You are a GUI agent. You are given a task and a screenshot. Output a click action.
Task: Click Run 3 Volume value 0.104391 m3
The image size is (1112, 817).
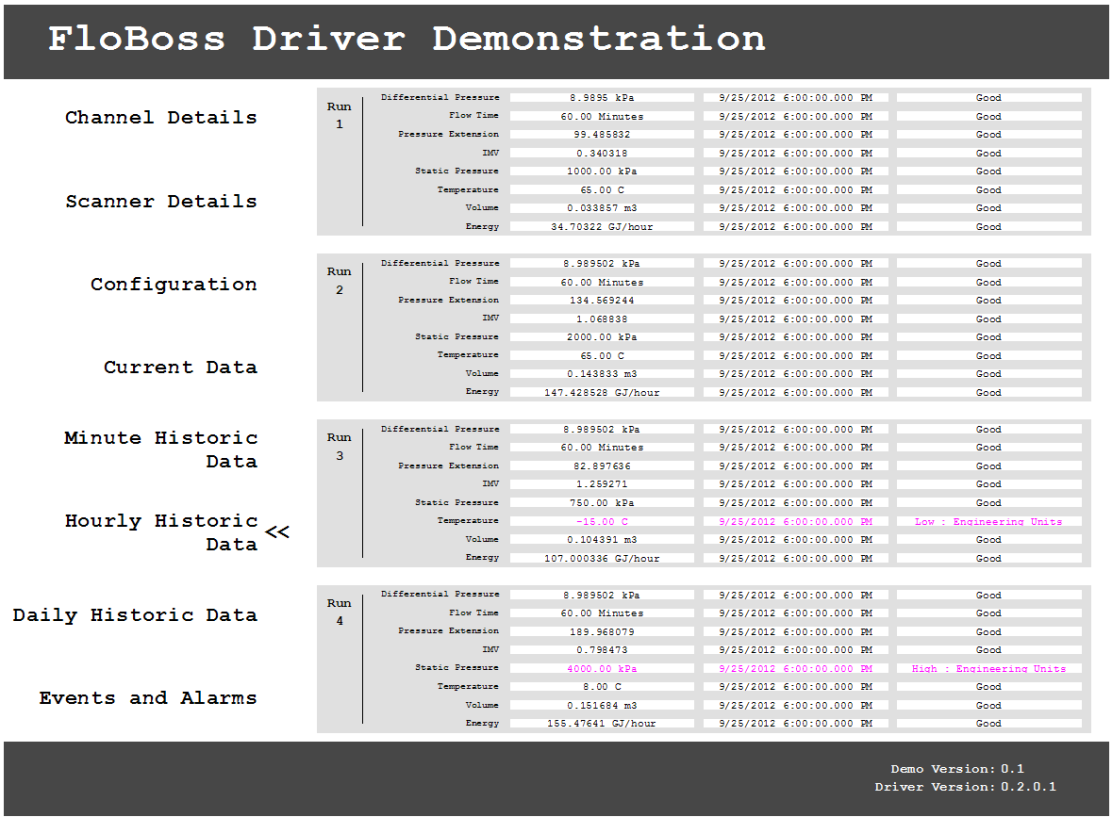pos(601,540)
